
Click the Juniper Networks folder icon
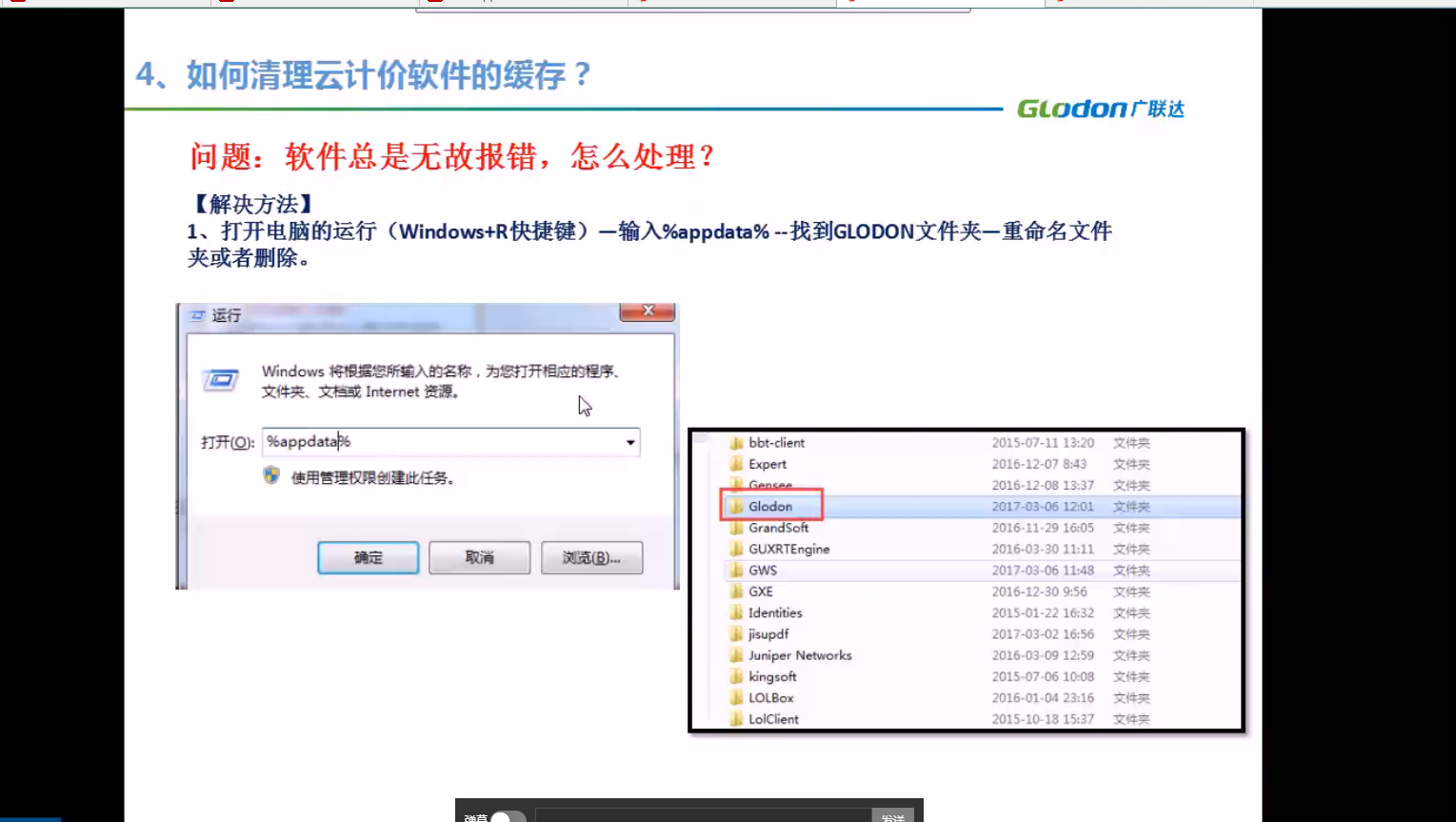coord(736,655)
